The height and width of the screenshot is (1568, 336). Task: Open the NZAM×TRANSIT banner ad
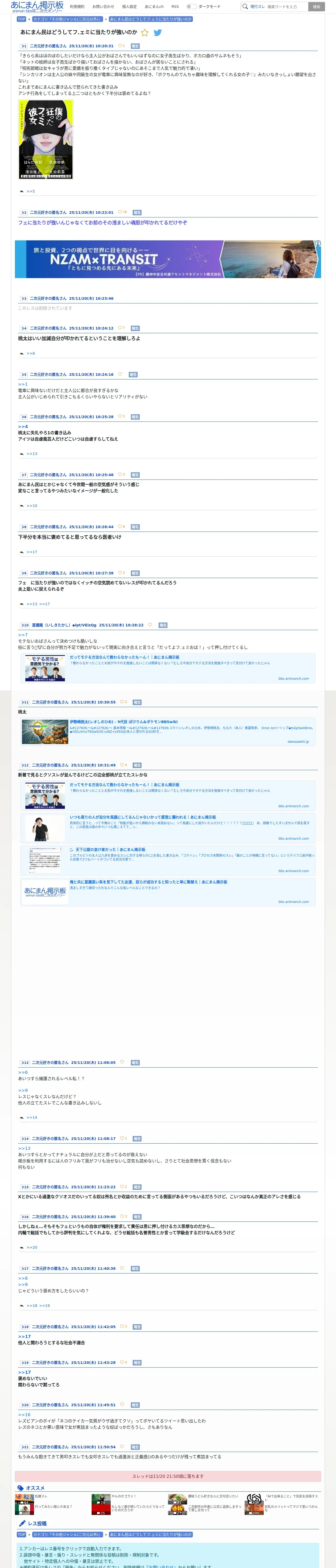click(x=168, y=259)
